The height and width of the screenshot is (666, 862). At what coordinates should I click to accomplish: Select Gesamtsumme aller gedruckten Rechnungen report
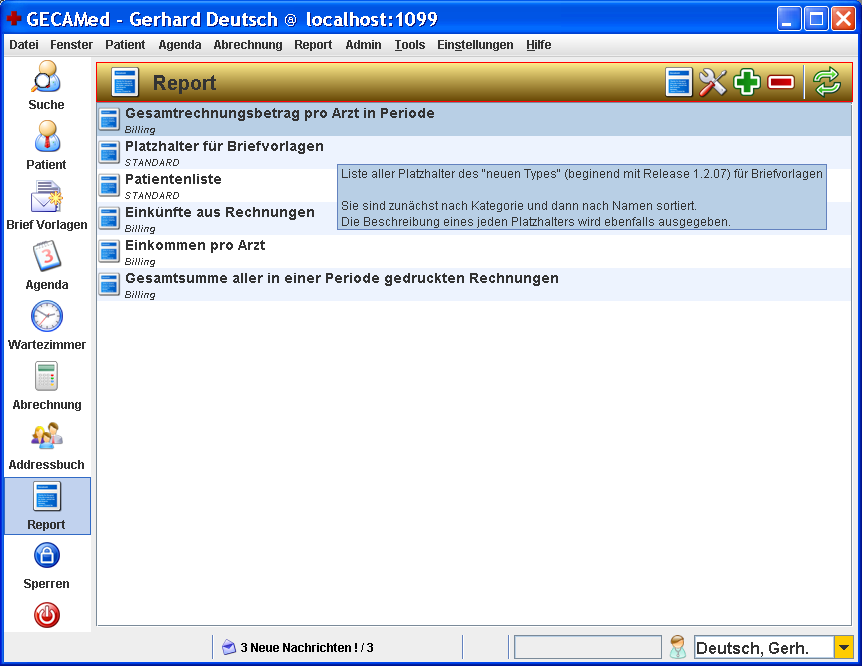341,278
